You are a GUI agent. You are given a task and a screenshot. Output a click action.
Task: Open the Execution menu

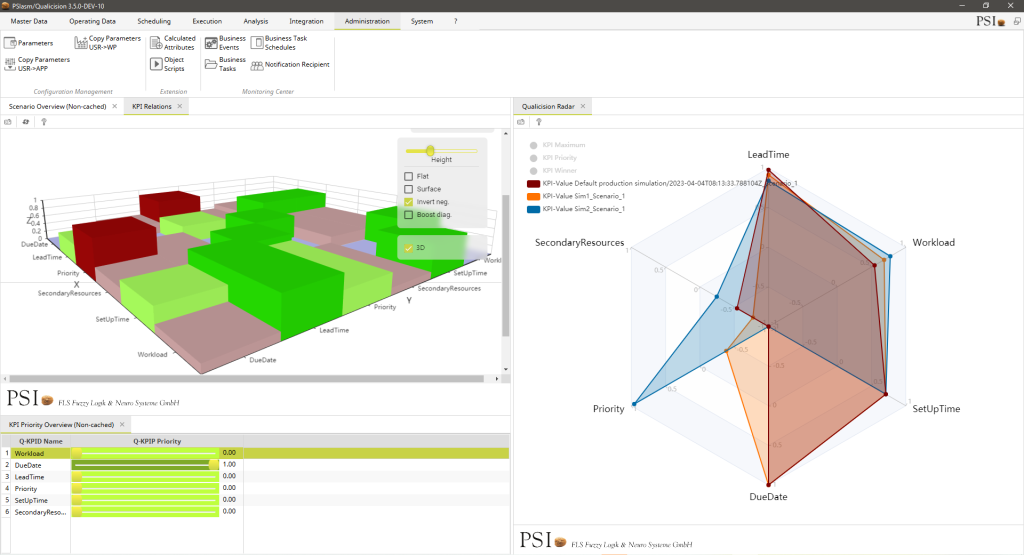[x=207, y=22]
